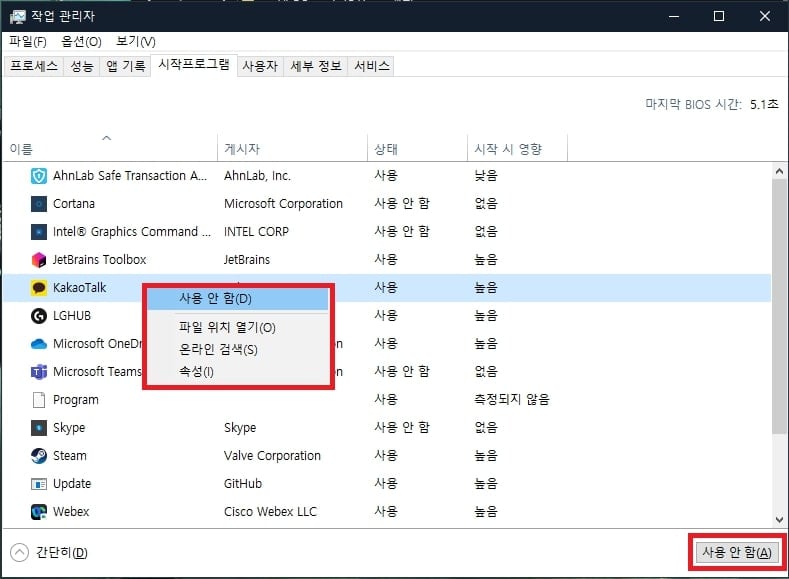Click publisher AhnLab, Inc.
The image size is (789, 579).
[x=257, y=176]
